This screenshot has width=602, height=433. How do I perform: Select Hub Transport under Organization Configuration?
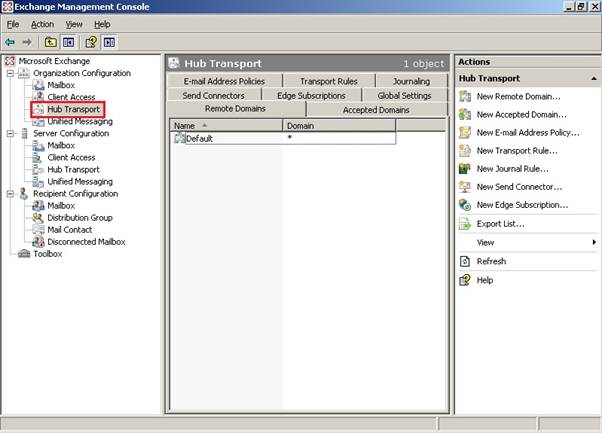point(73,109)
